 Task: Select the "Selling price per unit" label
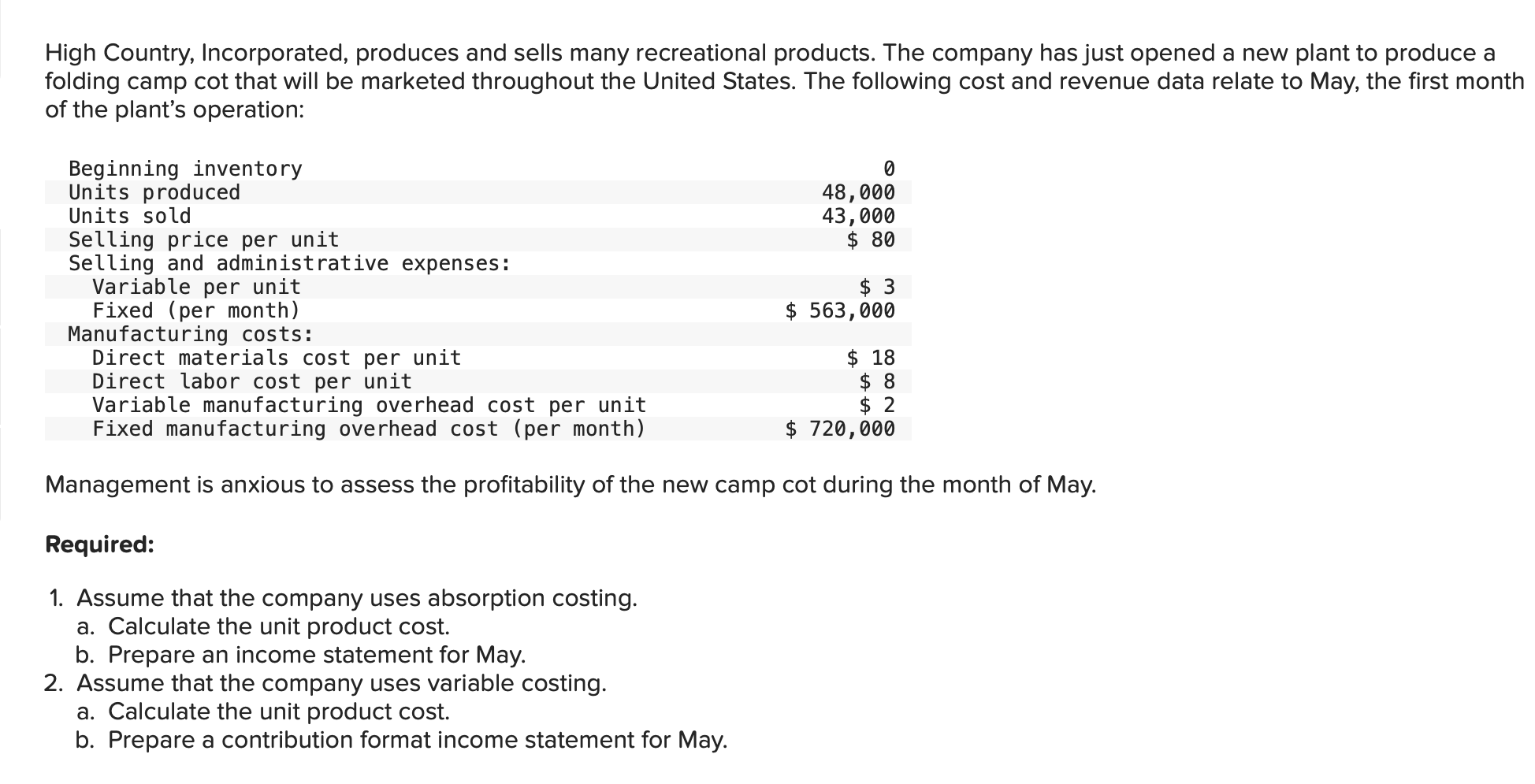pyautogui.click(x=203, y=240)
